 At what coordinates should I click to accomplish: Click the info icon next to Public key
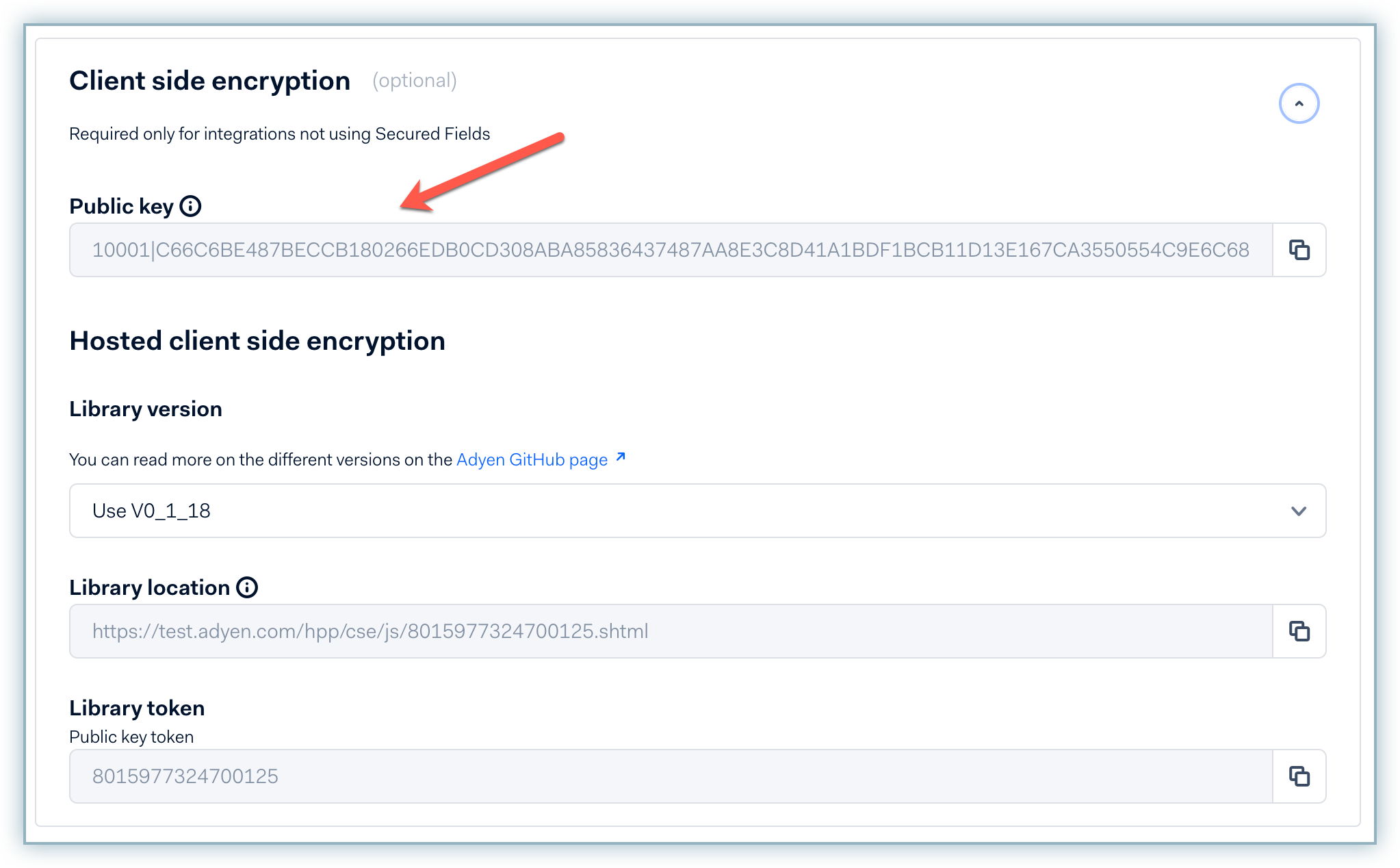(190, 206)
